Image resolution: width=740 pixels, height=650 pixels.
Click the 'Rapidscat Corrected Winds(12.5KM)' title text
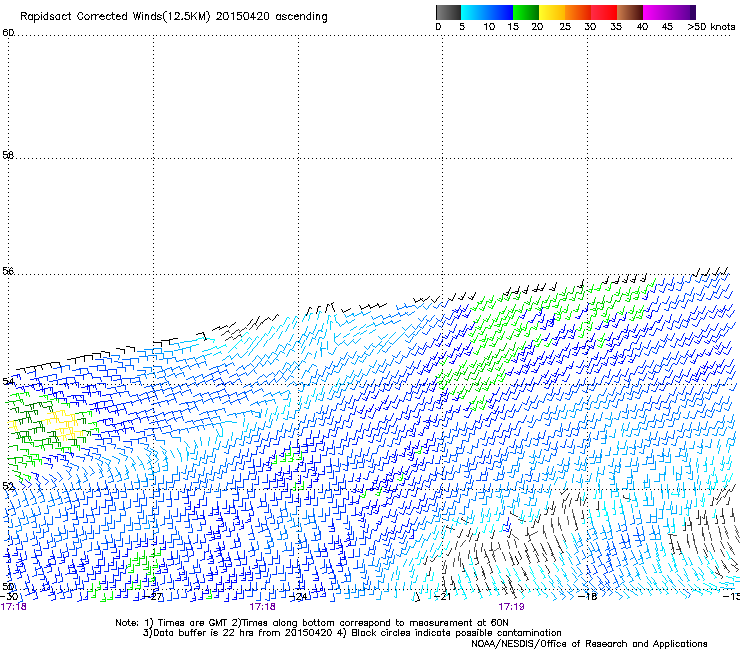pos(115,17)
